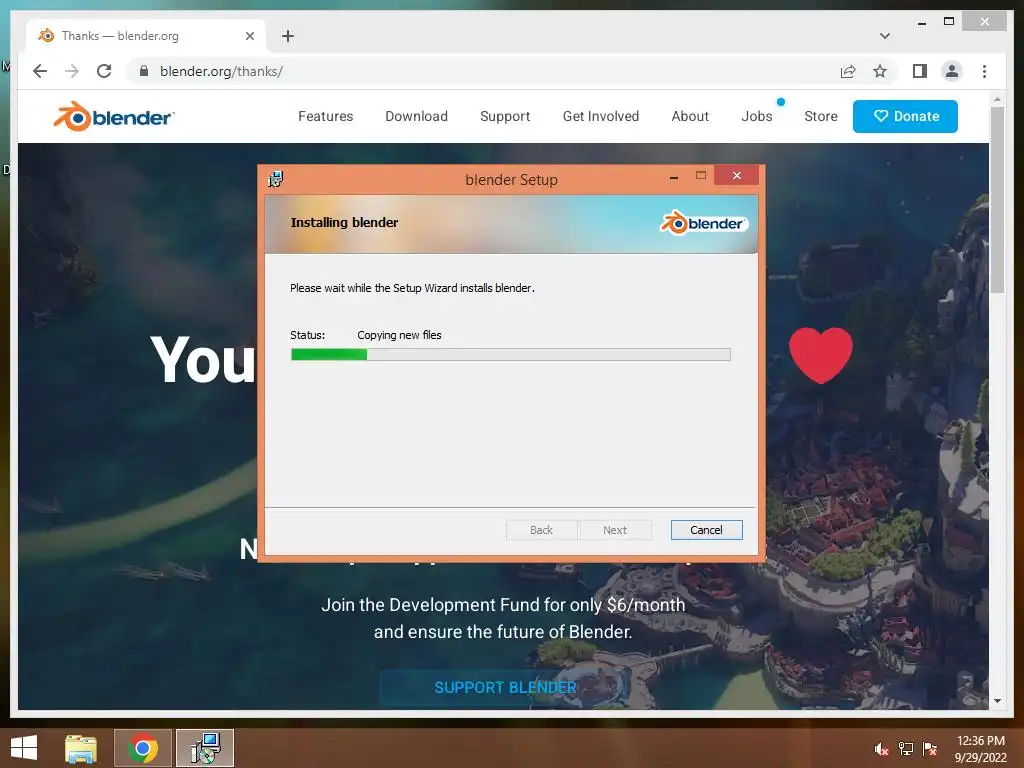Click the disabled Next button in Setup

[615, 530]
